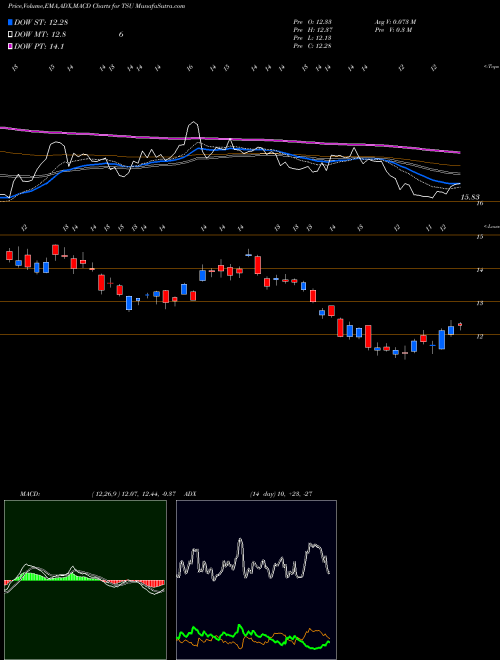Click the ADX values '(14 day) 10, +23, -27'

(x=280, y=494)
